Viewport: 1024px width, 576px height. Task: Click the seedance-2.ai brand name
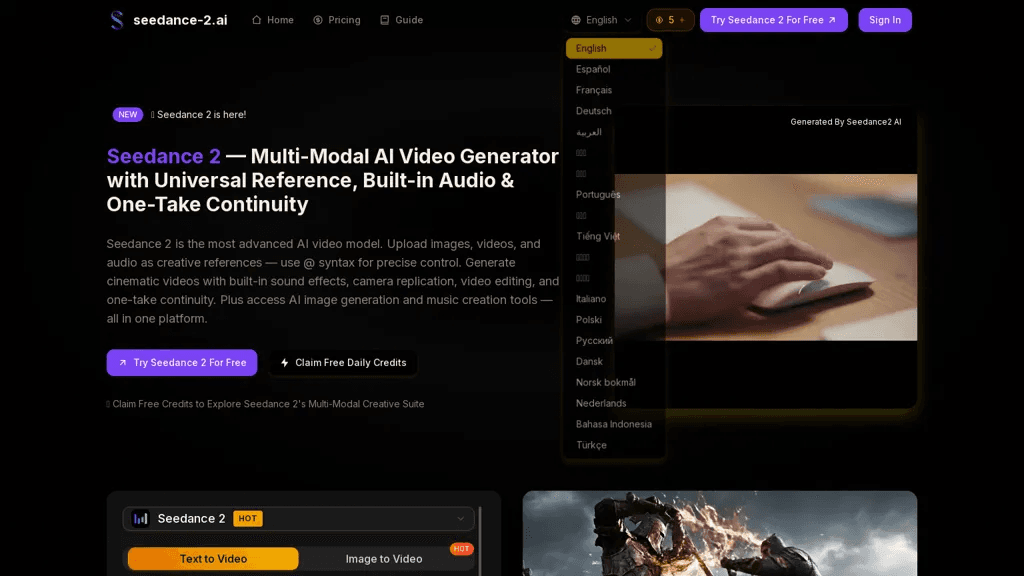[x=180, y=20]
